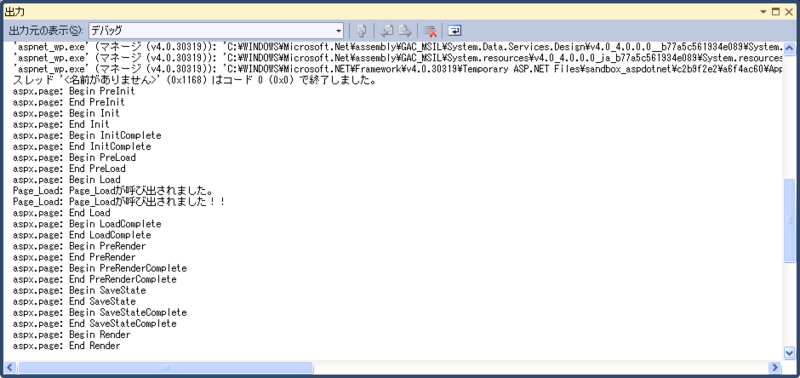Click the line 'aspx.page: End Load'
Image resolution: width=800 pixels, height=378 pixels.
[x=61, y=213]
